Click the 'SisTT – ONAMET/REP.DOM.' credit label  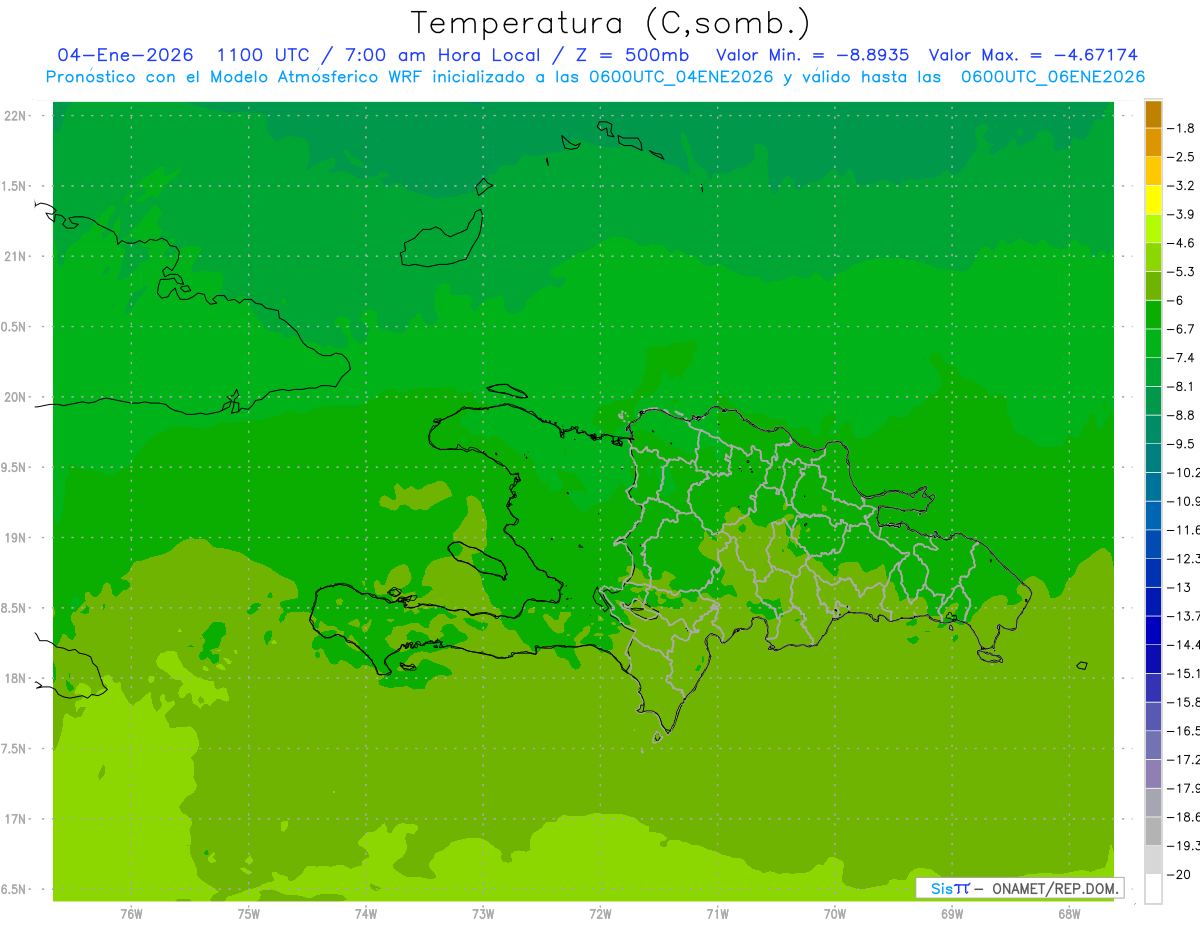coord(1021,888)
